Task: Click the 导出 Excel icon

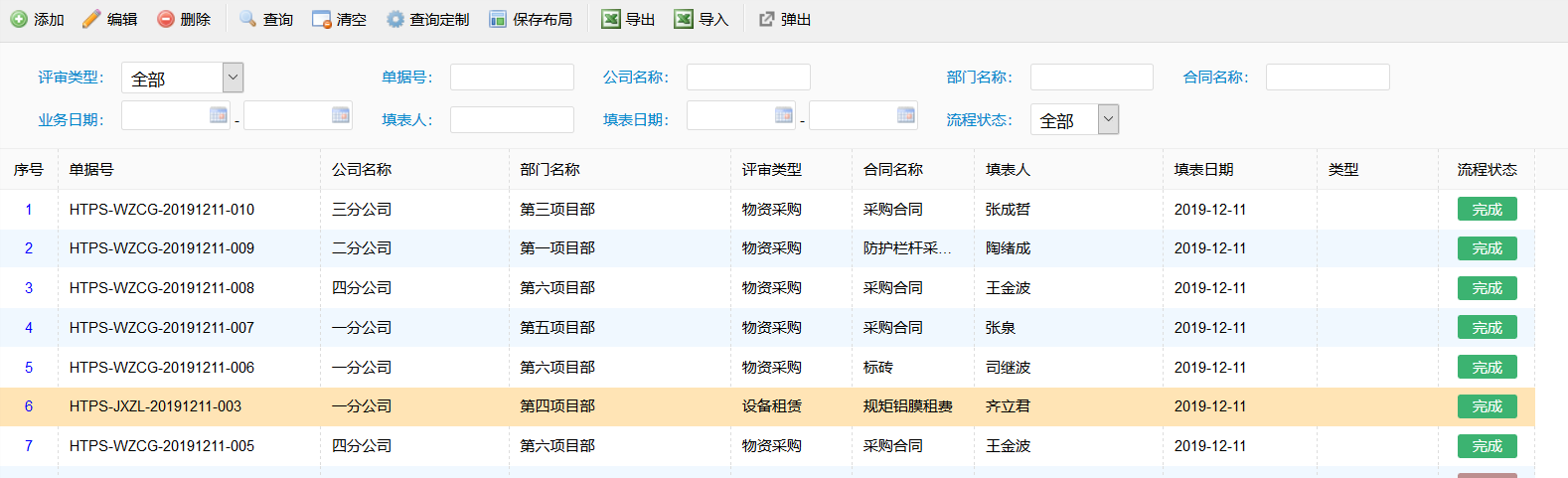Action: (x=611, y=19)
